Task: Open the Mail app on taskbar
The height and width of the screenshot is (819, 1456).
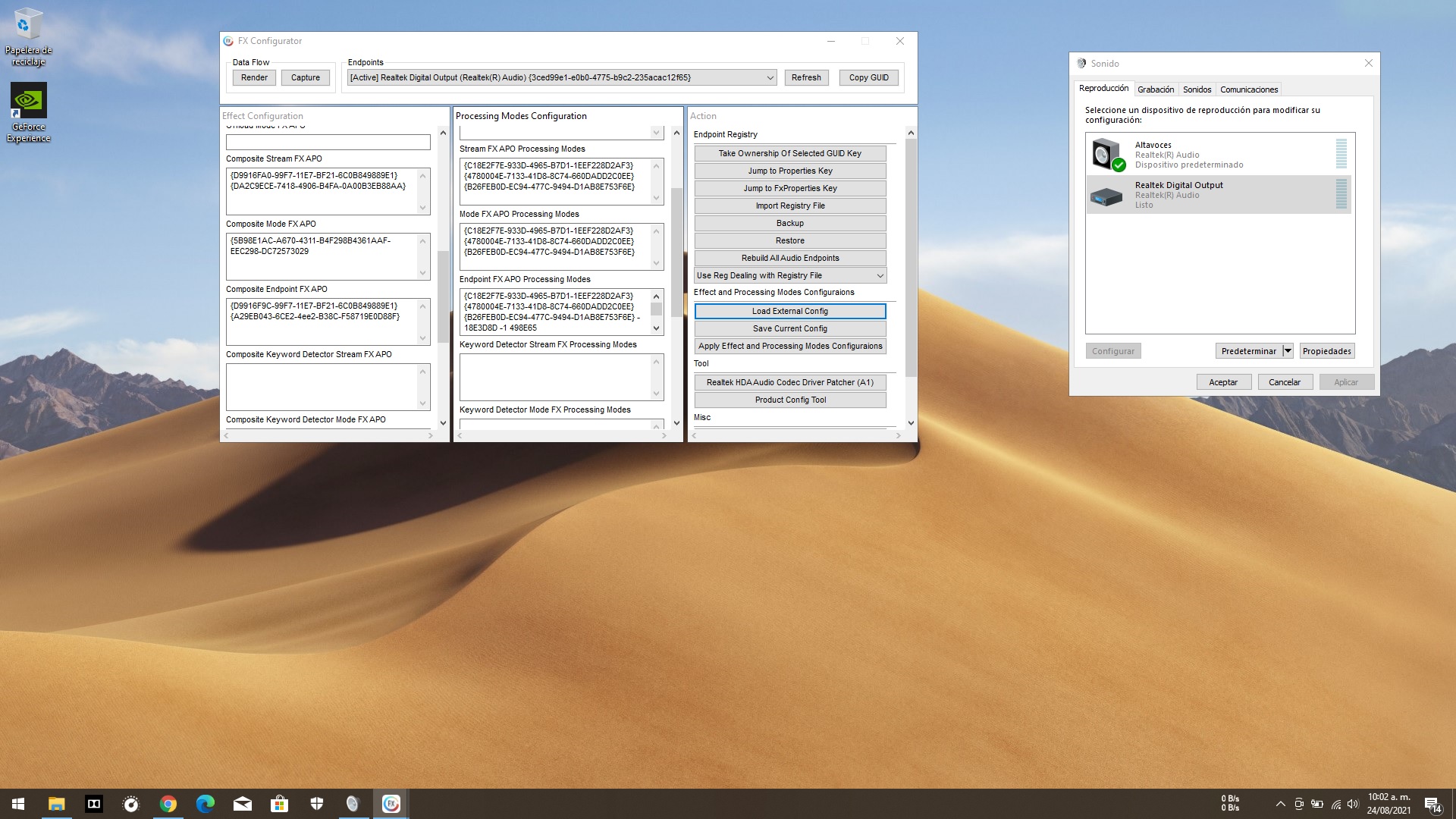Action: (x=242, y=804)
